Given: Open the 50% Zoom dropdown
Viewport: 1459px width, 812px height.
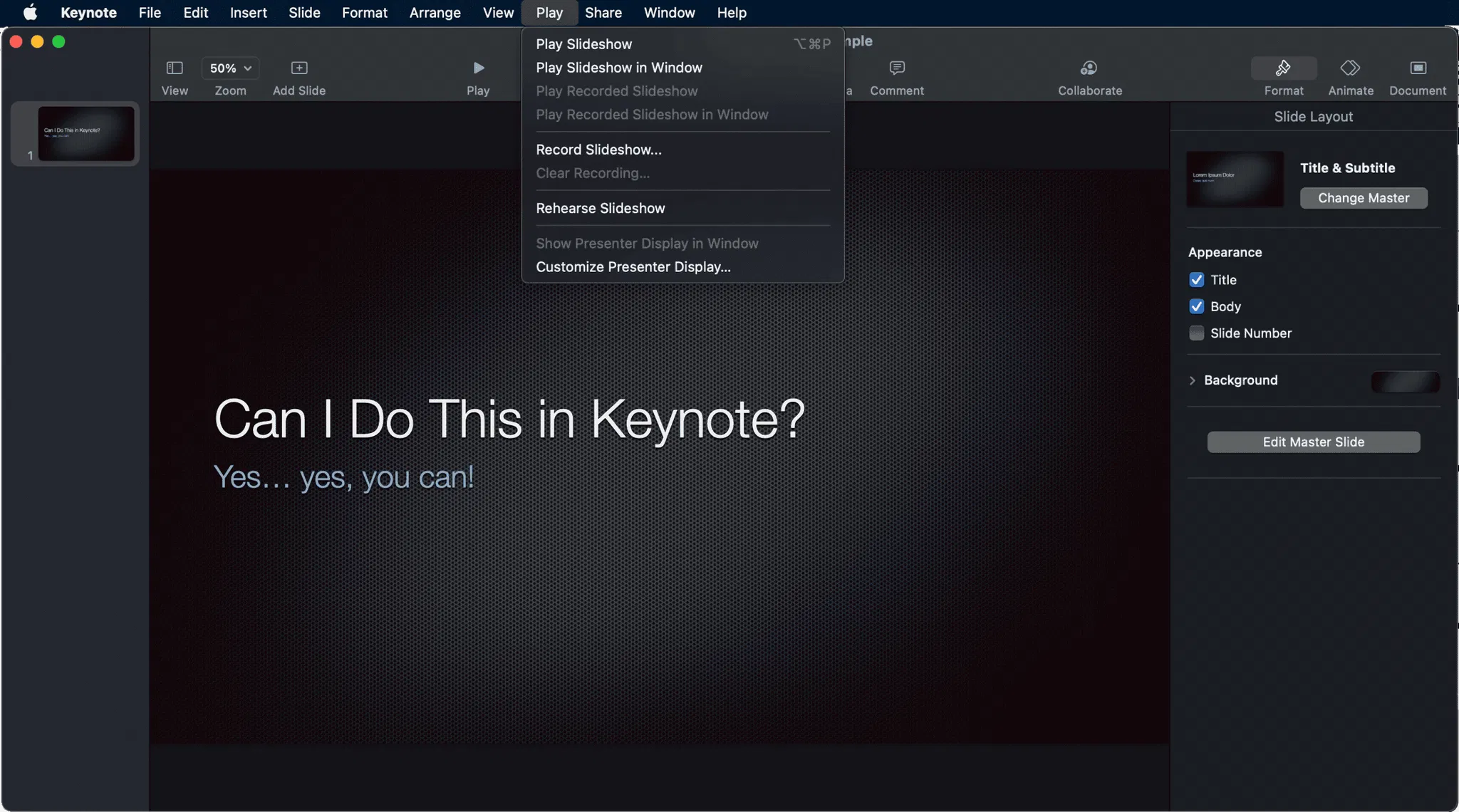Looking at the screenshot, I should pos(230,68).
